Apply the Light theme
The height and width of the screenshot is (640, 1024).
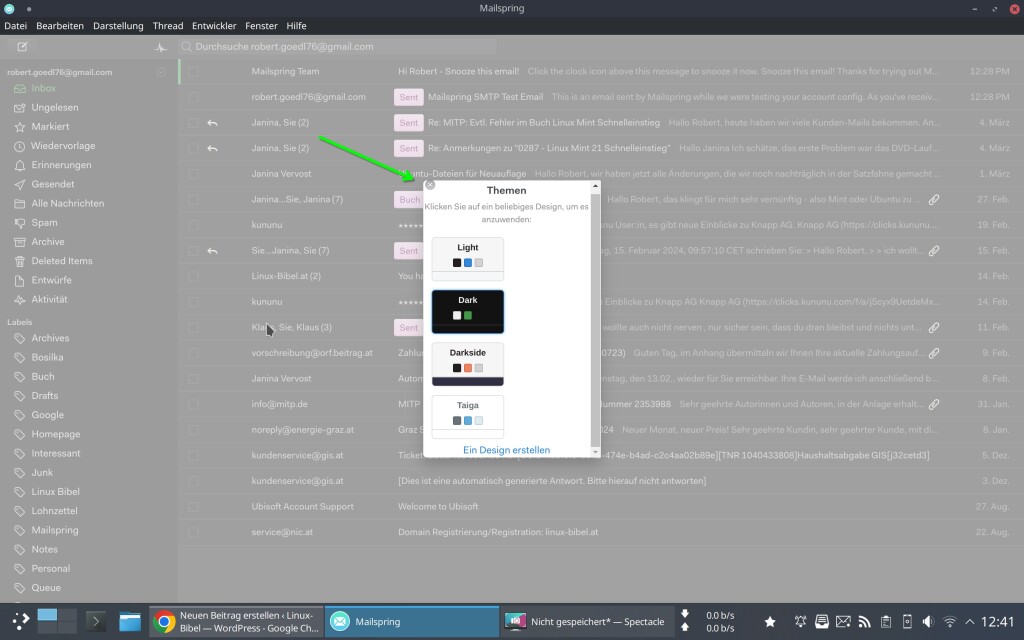coord(468,259)
